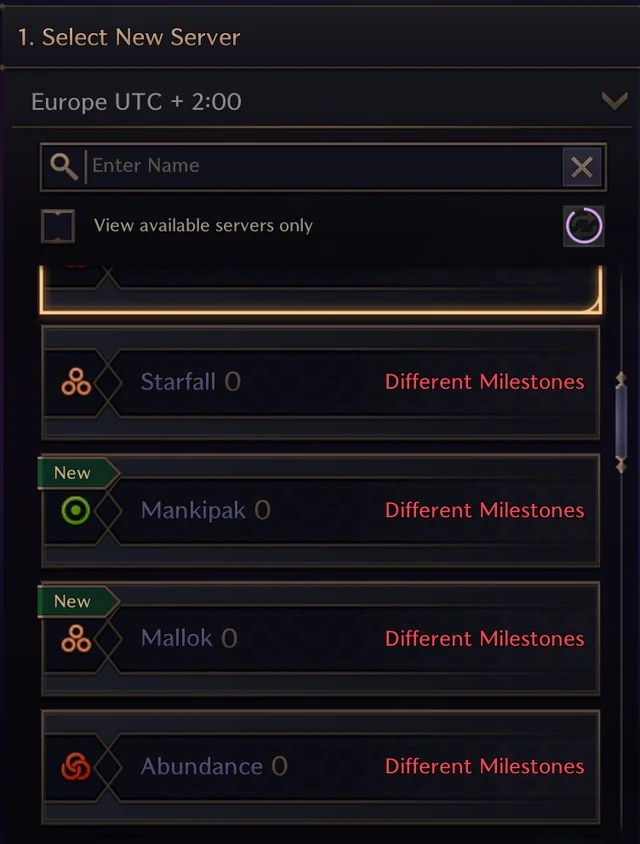Click the green Mankipak server emblem

coord(74,510)
